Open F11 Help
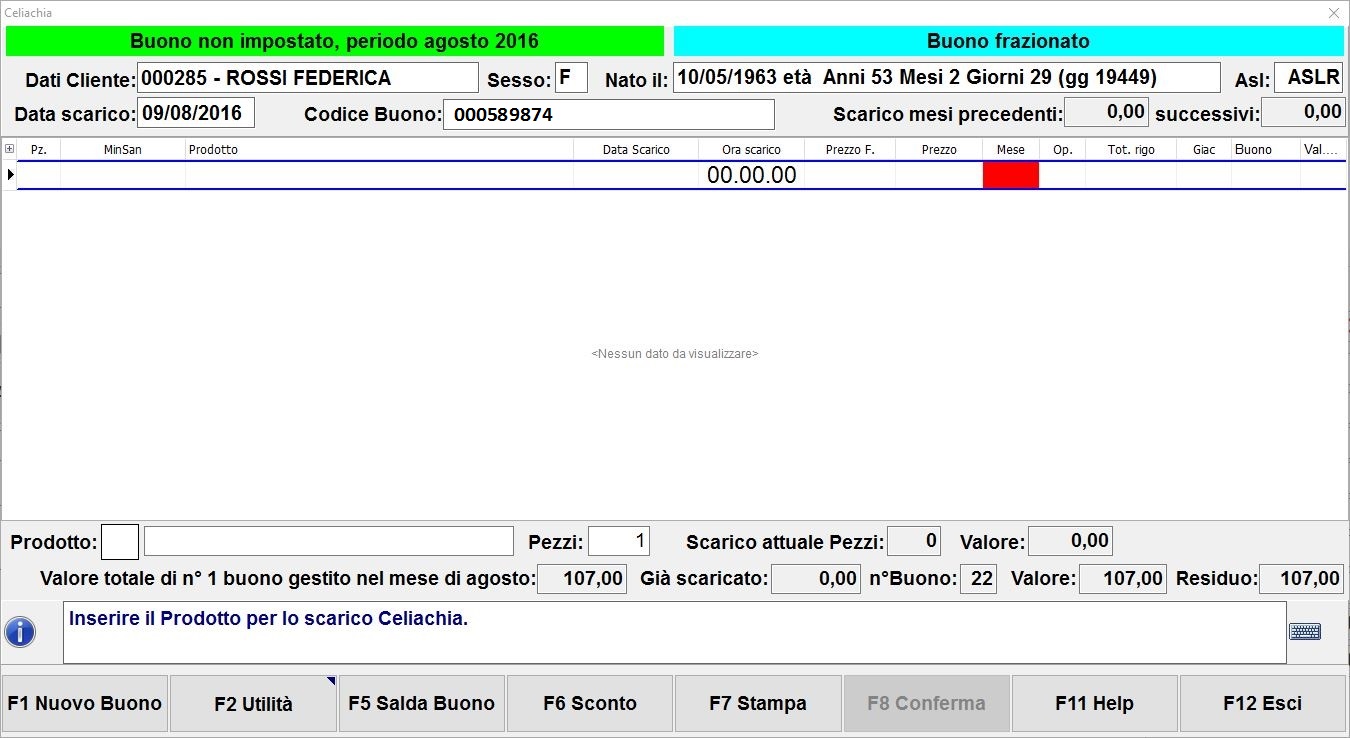 (1094, 703)
